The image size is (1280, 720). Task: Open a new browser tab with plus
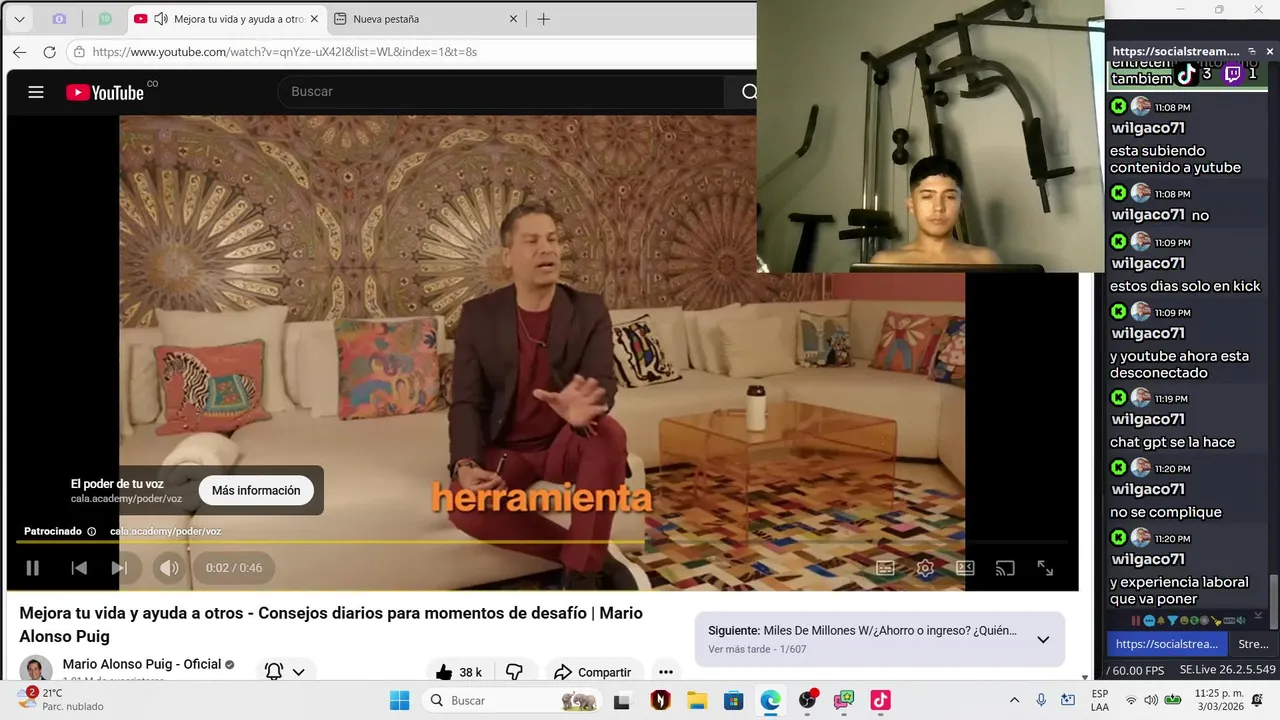click(x=544, y=19)
